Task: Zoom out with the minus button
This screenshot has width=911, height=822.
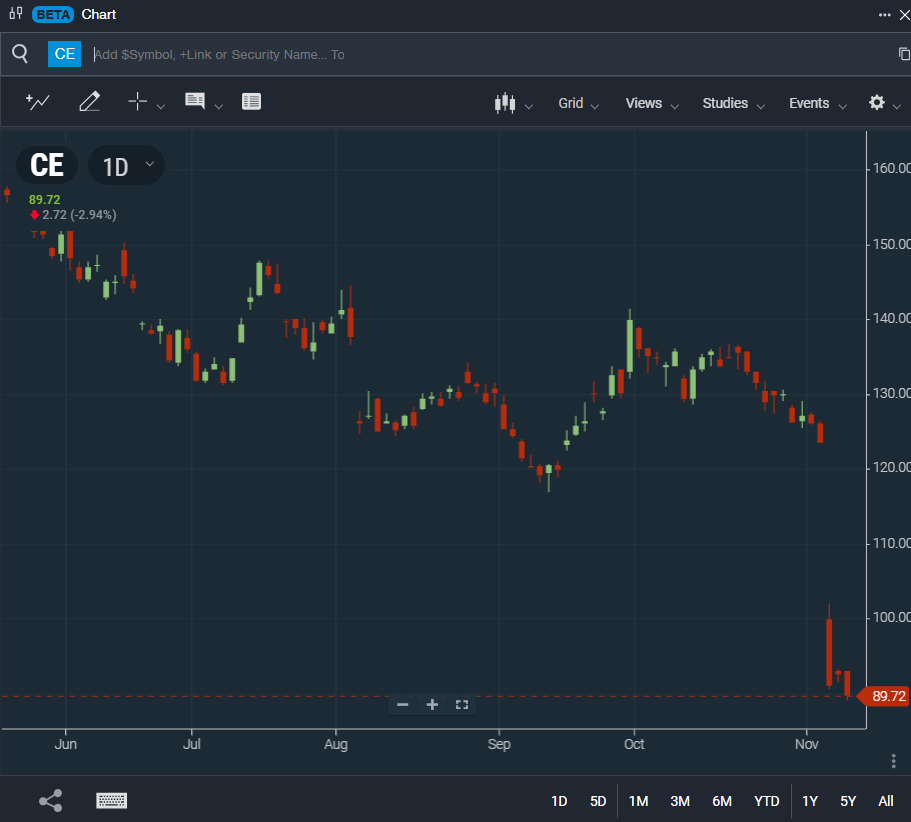Action: [403, 705]
